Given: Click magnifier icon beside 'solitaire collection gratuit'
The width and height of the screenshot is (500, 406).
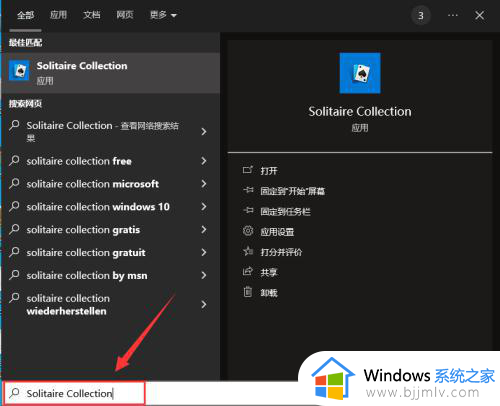Looking at the screenshot, I should (x=14, y=252).
